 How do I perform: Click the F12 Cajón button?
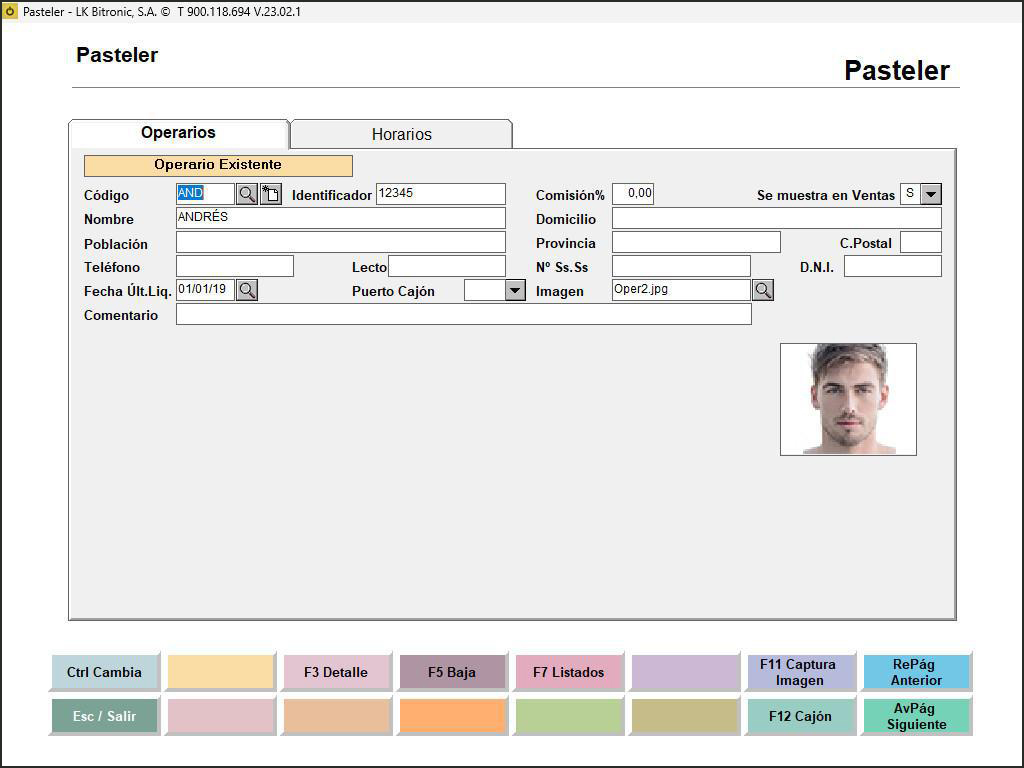800,716
